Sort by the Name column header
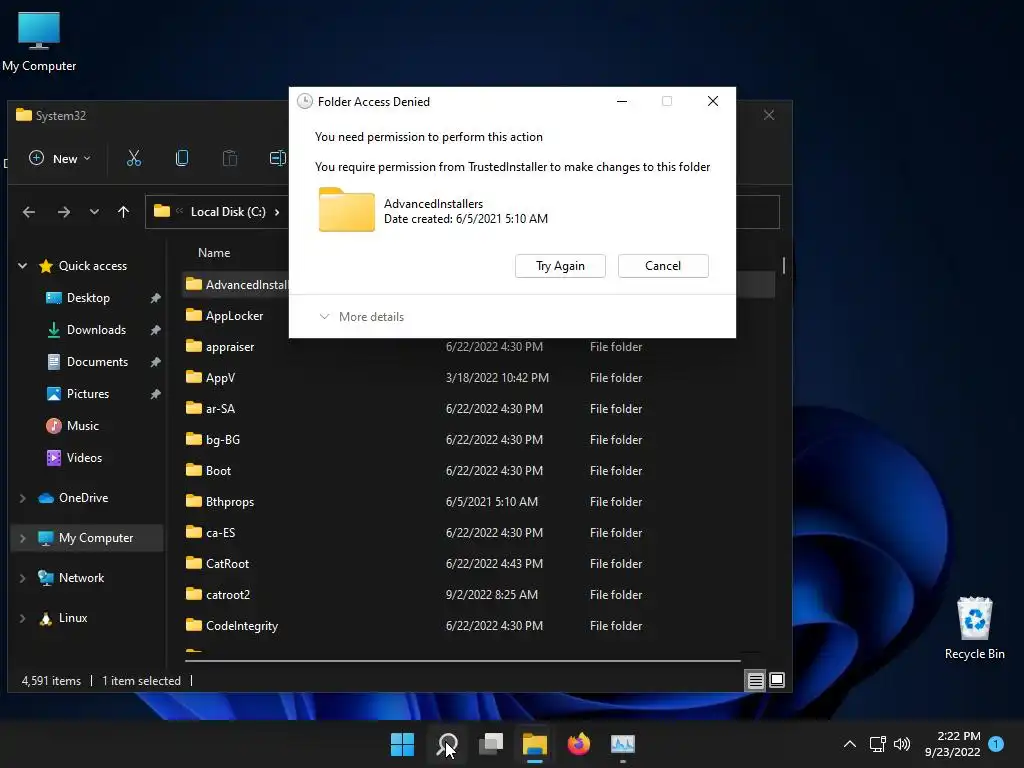Screen dimensions: 1024x768 tap(214, 253)
